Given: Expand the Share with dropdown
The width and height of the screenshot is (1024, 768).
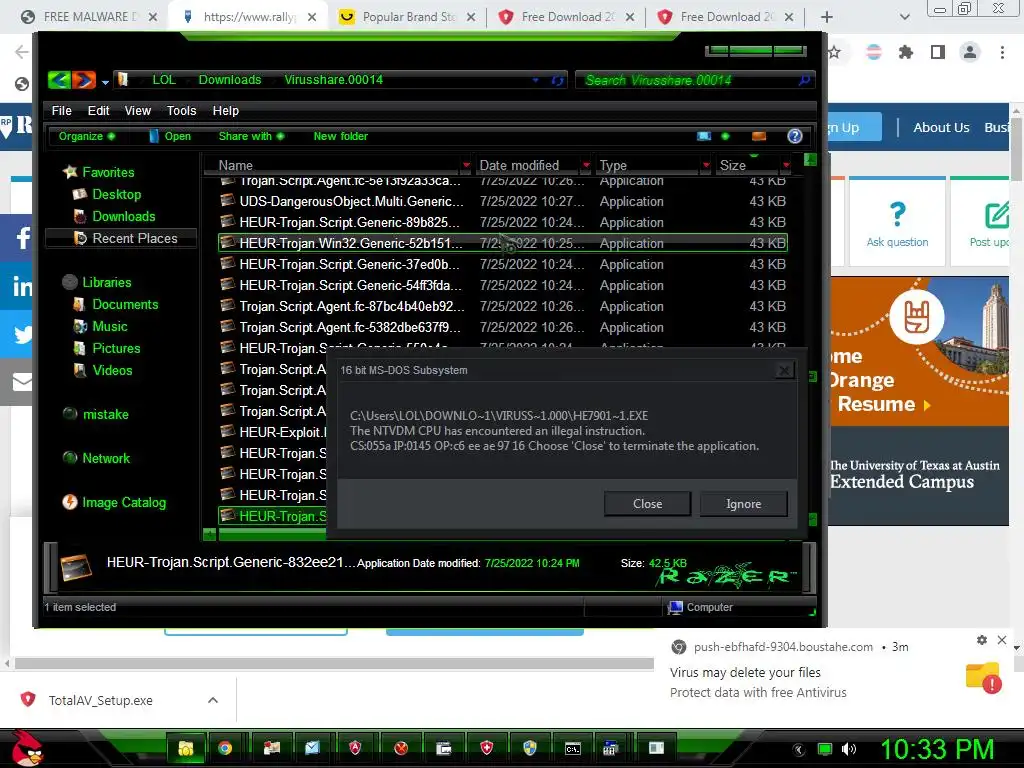Looking at the screenshot, I should pos(251,136).
